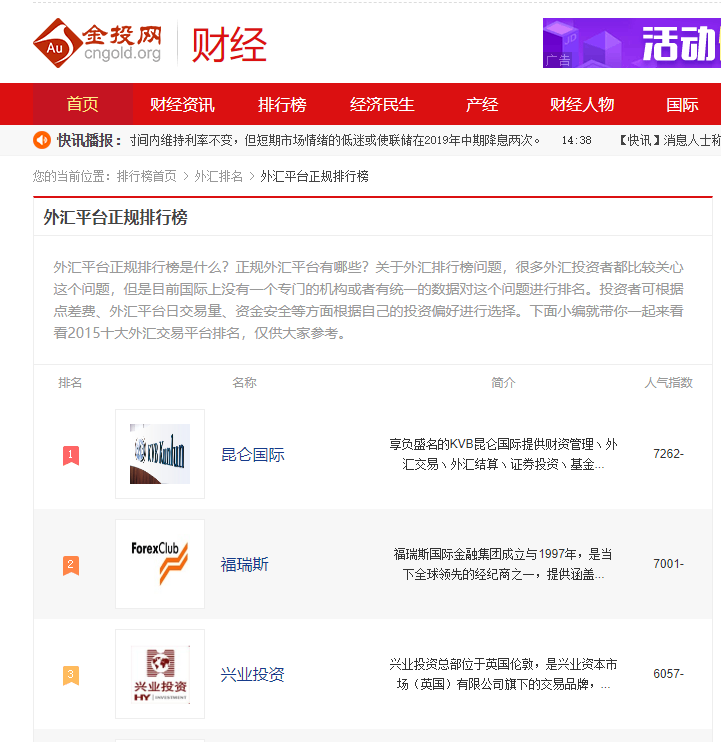The height and width of the screenshot is (742, 721).
Task: Open the purple 活动 advertisement banner
Action: point(632,43)
